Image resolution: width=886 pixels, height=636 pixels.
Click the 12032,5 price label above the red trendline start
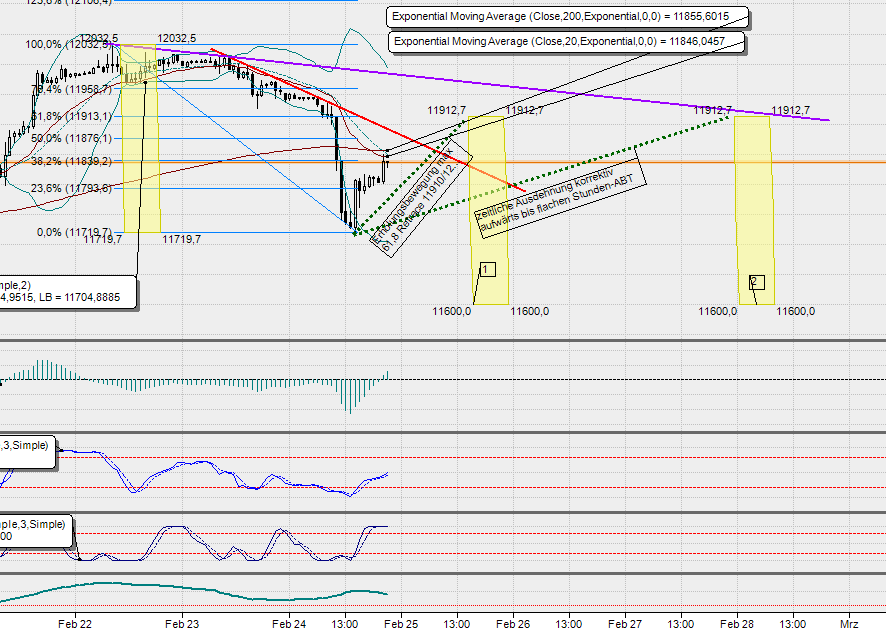pos(177,38)
